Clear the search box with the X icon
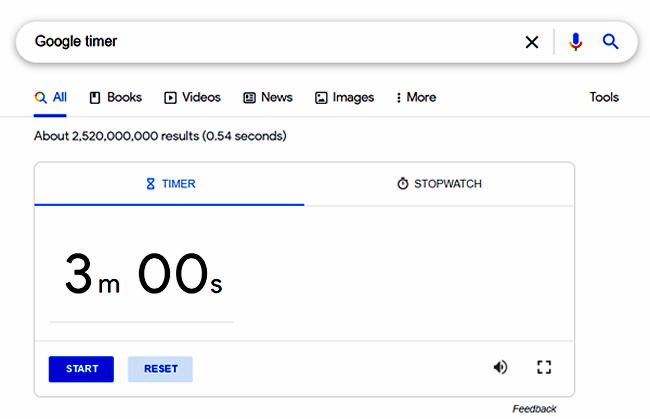650x419 pixels. [x=531, y=42]
